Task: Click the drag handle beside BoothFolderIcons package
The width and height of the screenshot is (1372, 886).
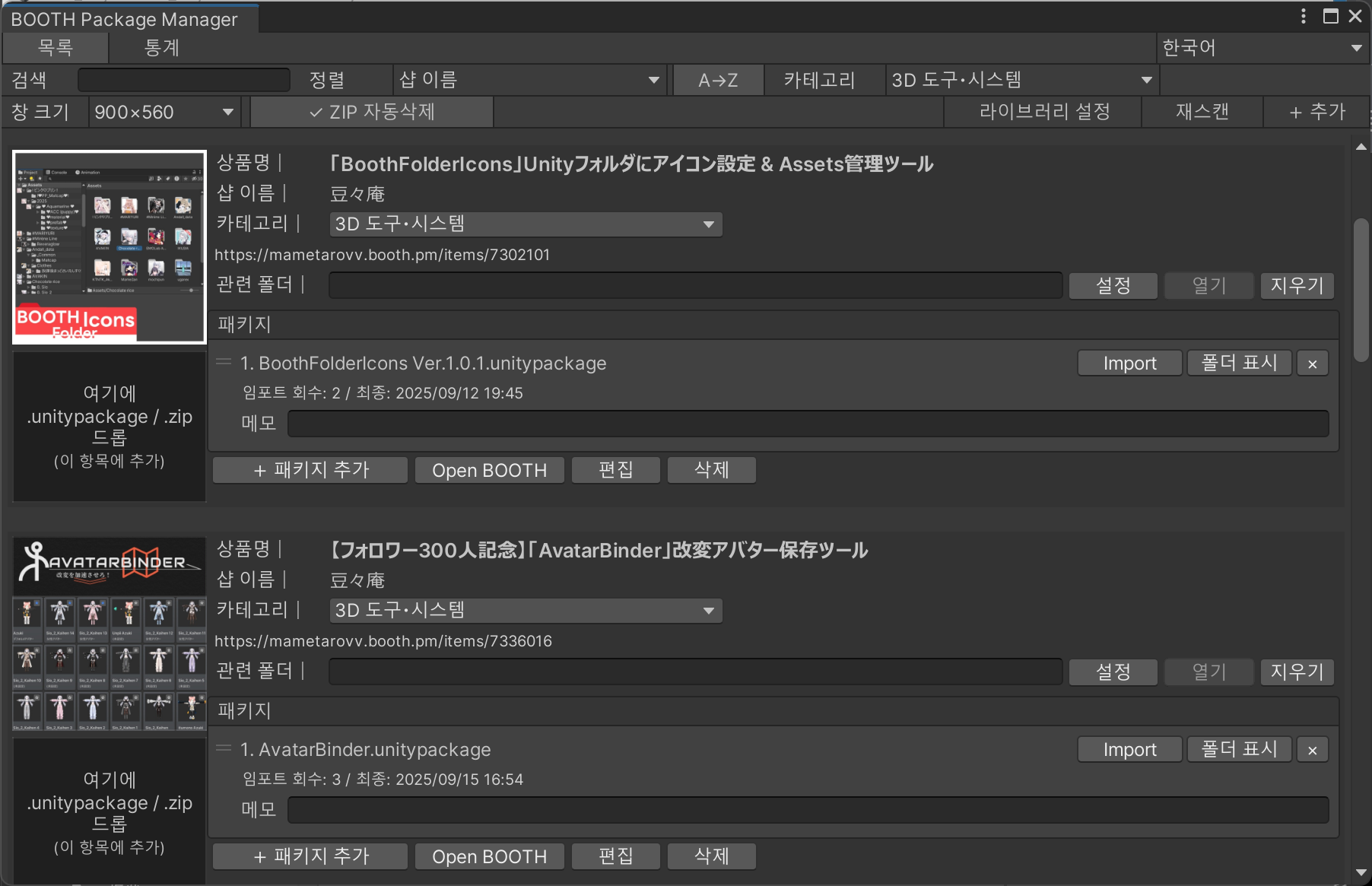Action: pos(224,363)
